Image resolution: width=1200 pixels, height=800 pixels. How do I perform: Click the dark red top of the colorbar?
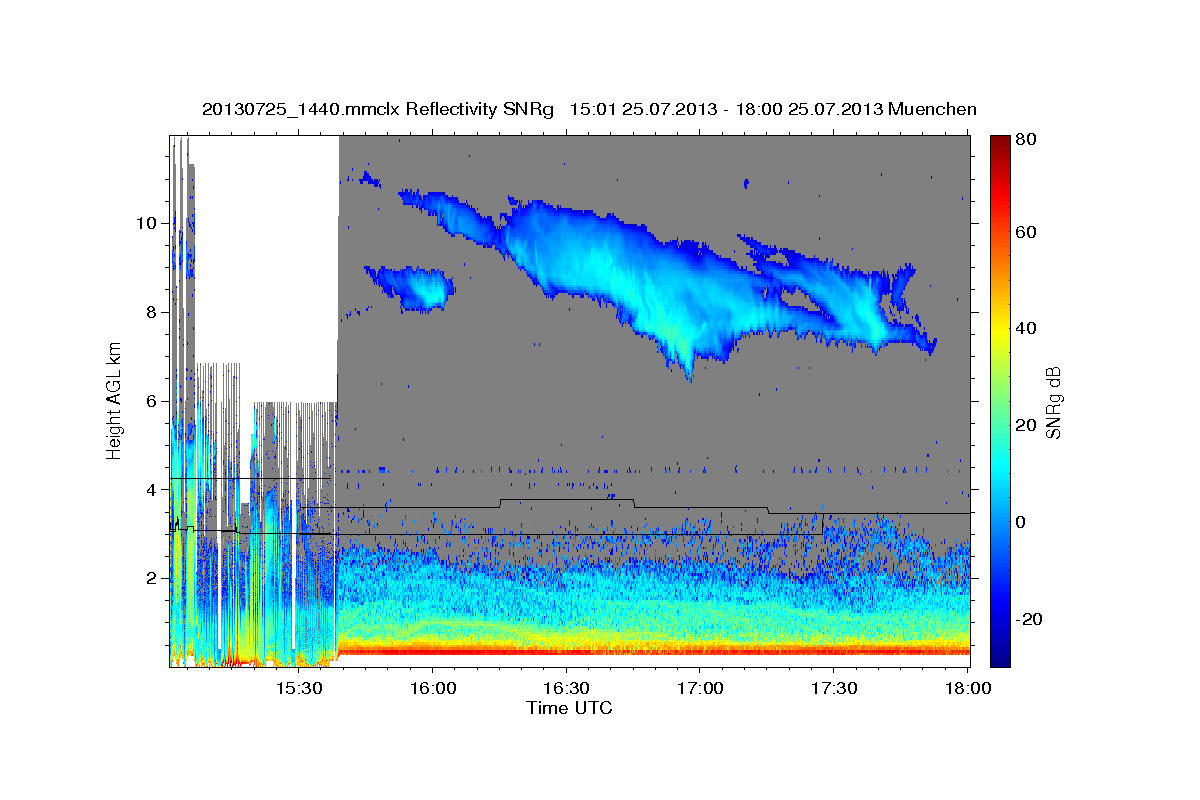(x=1000, y=143)
